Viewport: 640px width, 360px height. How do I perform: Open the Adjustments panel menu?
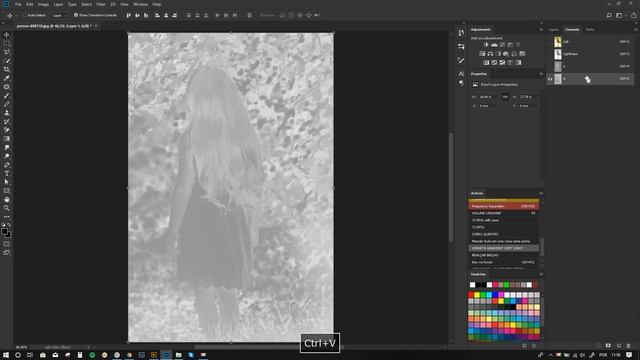(x=541, y=29)
